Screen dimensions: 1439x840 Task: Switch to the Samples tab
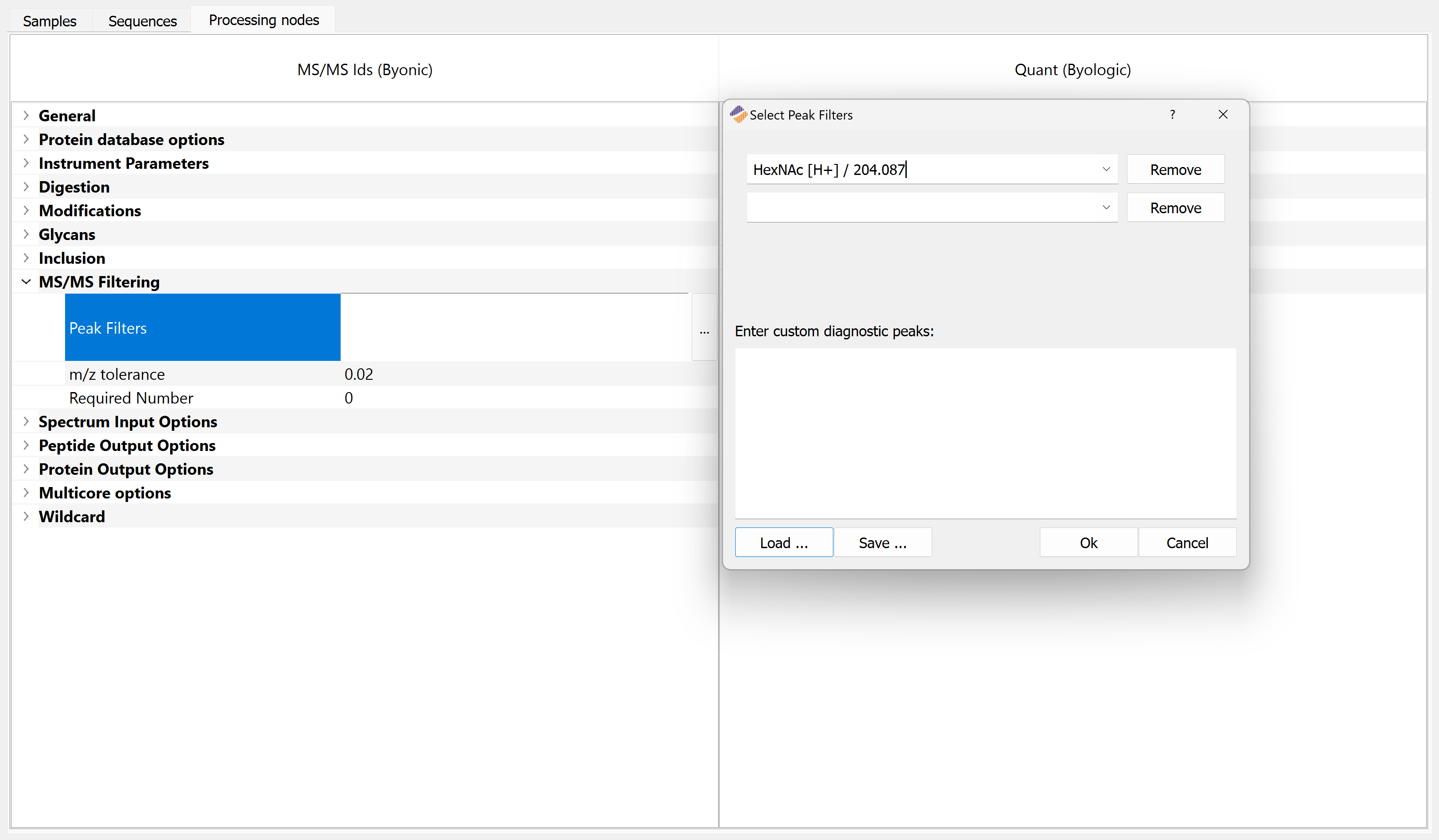(50, 21)
